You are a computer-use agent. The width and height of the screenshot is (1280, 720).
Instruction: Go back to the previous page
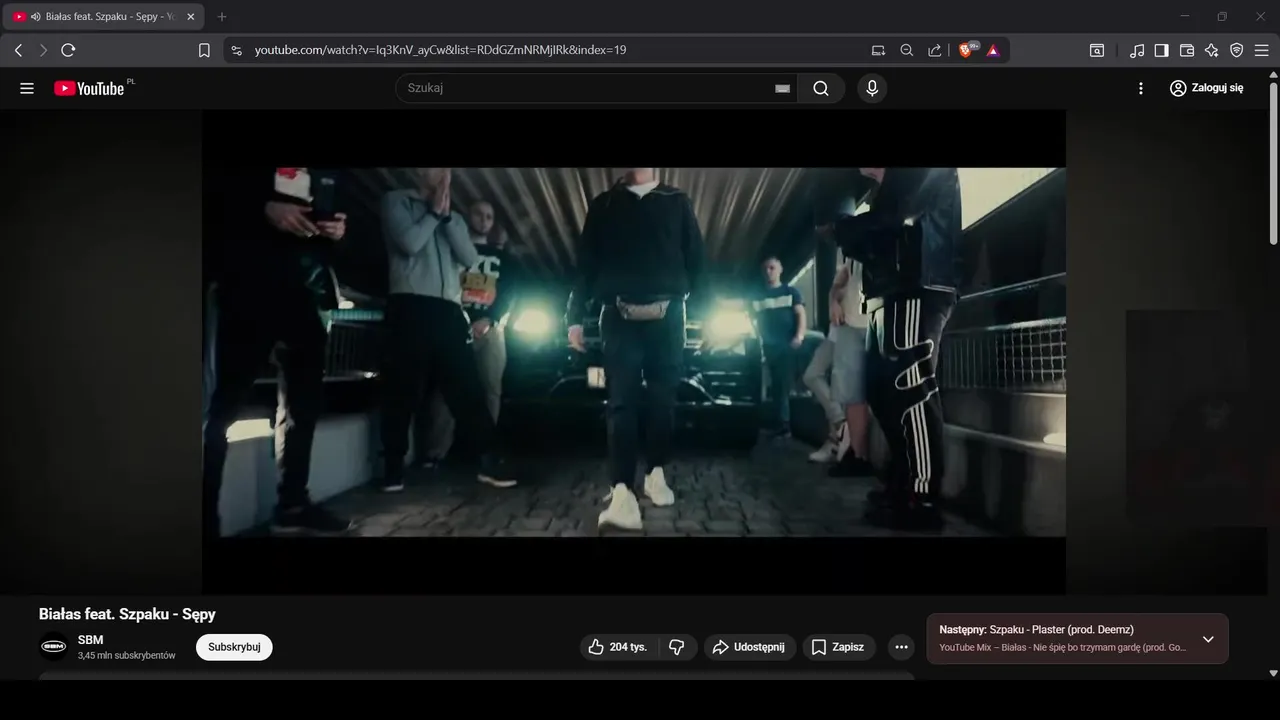pos(18,50)
